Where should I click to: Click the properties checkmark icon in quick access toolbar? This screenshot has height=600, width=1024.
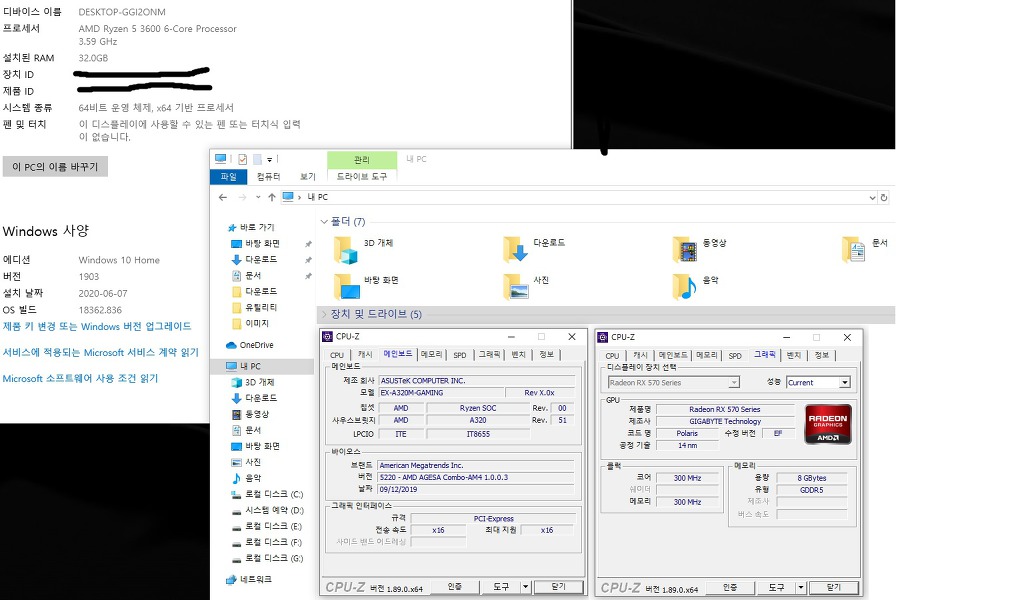pyautogui.click(x=242, y=159)
